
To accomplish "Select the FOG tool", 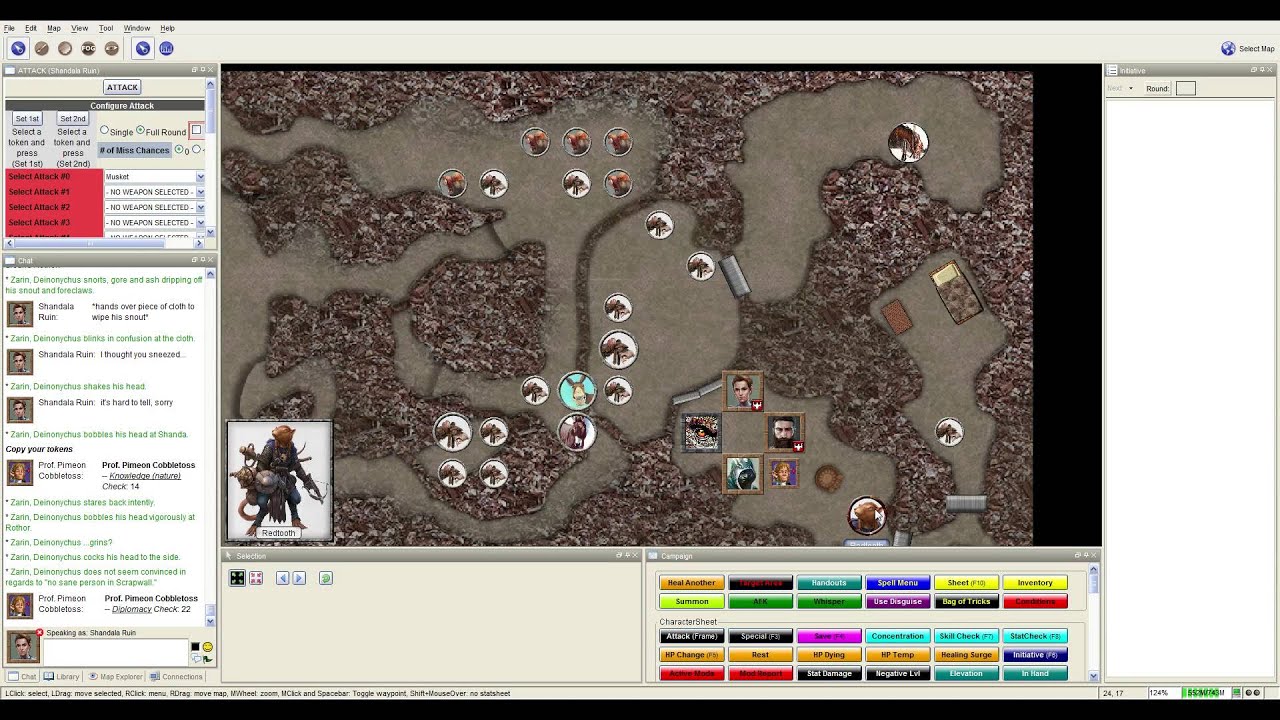I will [88, 48].
